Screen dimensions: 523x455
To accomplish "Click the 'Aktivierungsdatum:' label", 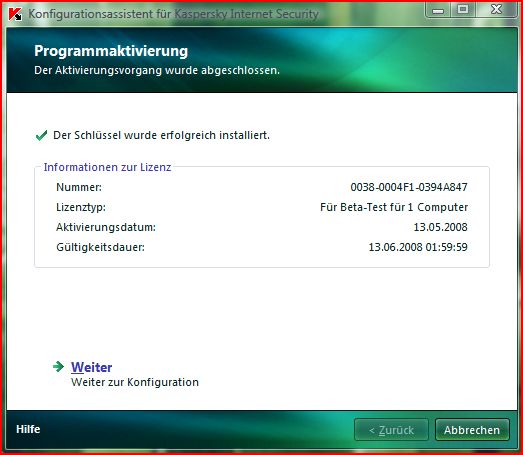I will coord(106,227).
